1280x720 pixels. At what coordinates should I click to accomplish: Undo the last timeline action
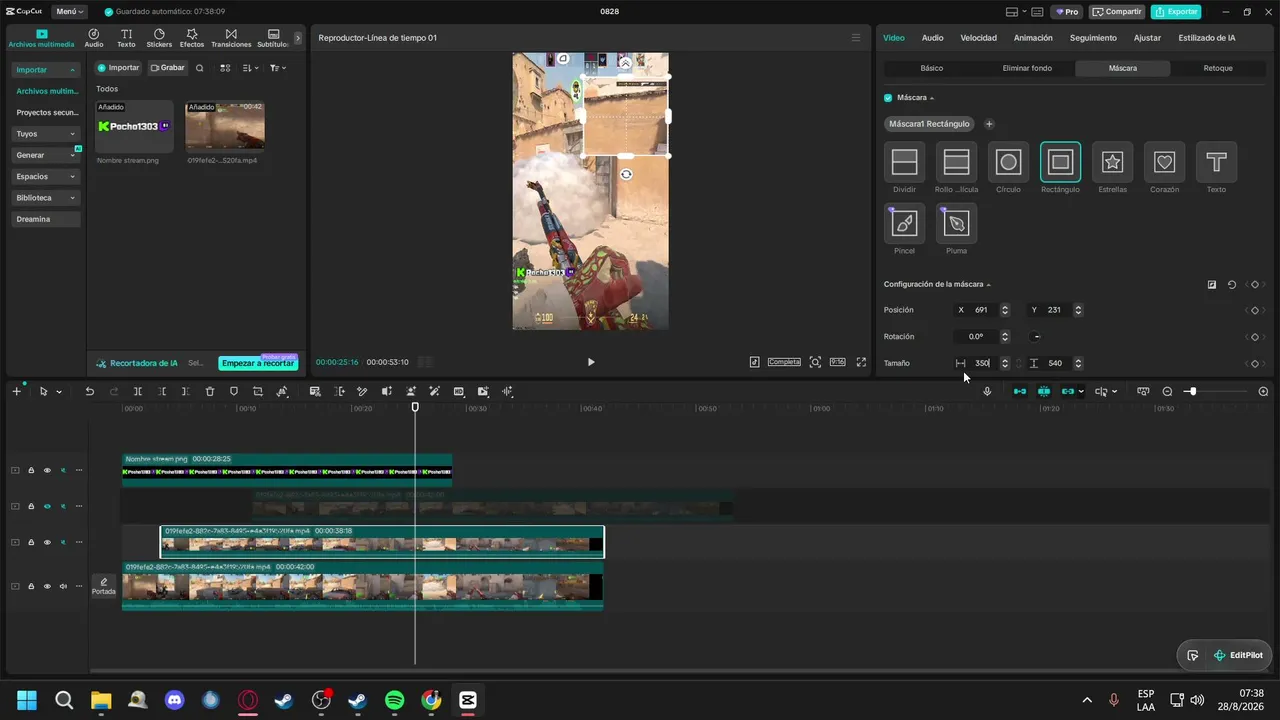click(x=89, y=392)
